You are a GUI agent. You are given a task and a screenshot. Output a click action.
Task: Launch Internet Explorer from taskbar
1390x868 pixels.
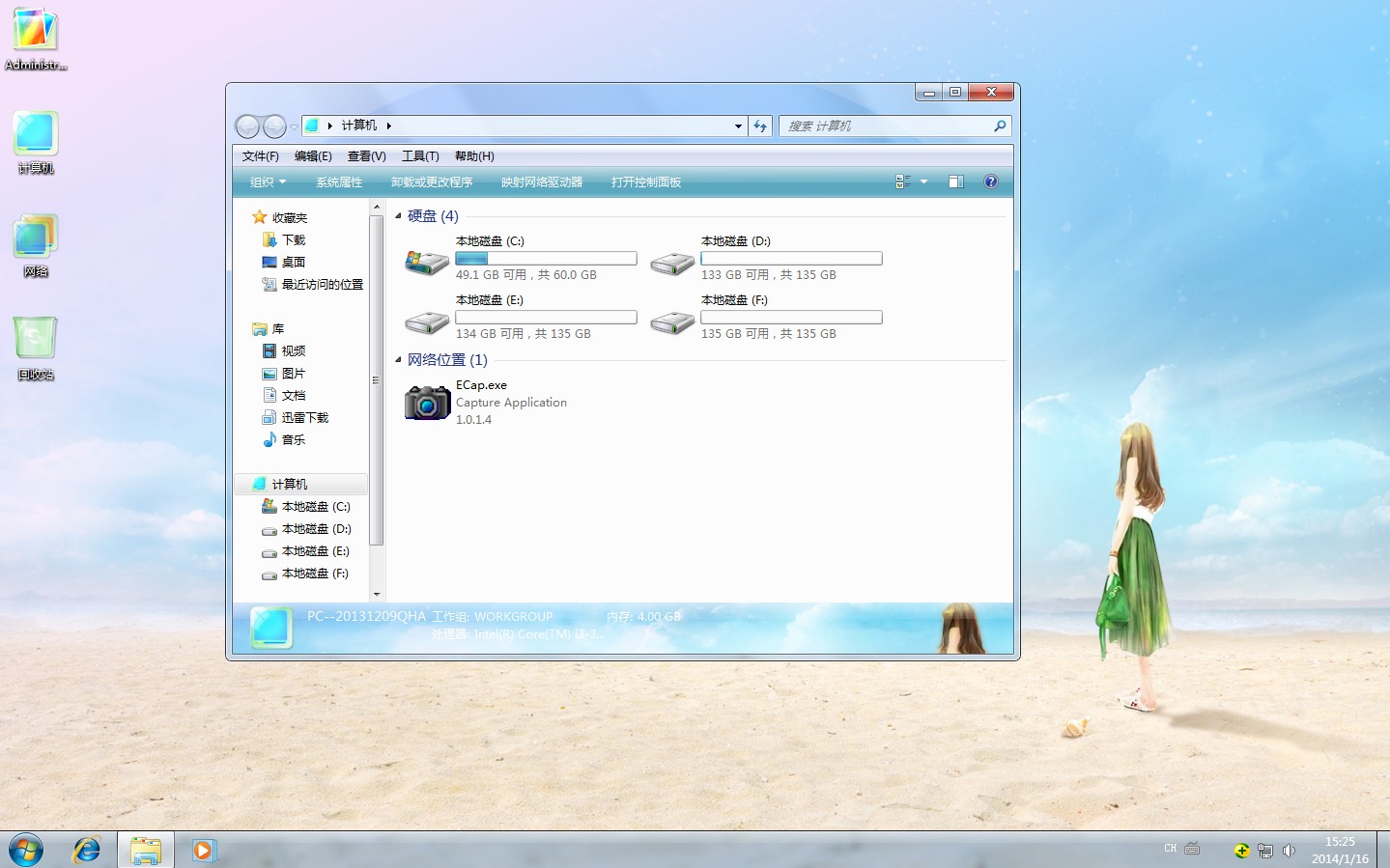coord(87,850)
